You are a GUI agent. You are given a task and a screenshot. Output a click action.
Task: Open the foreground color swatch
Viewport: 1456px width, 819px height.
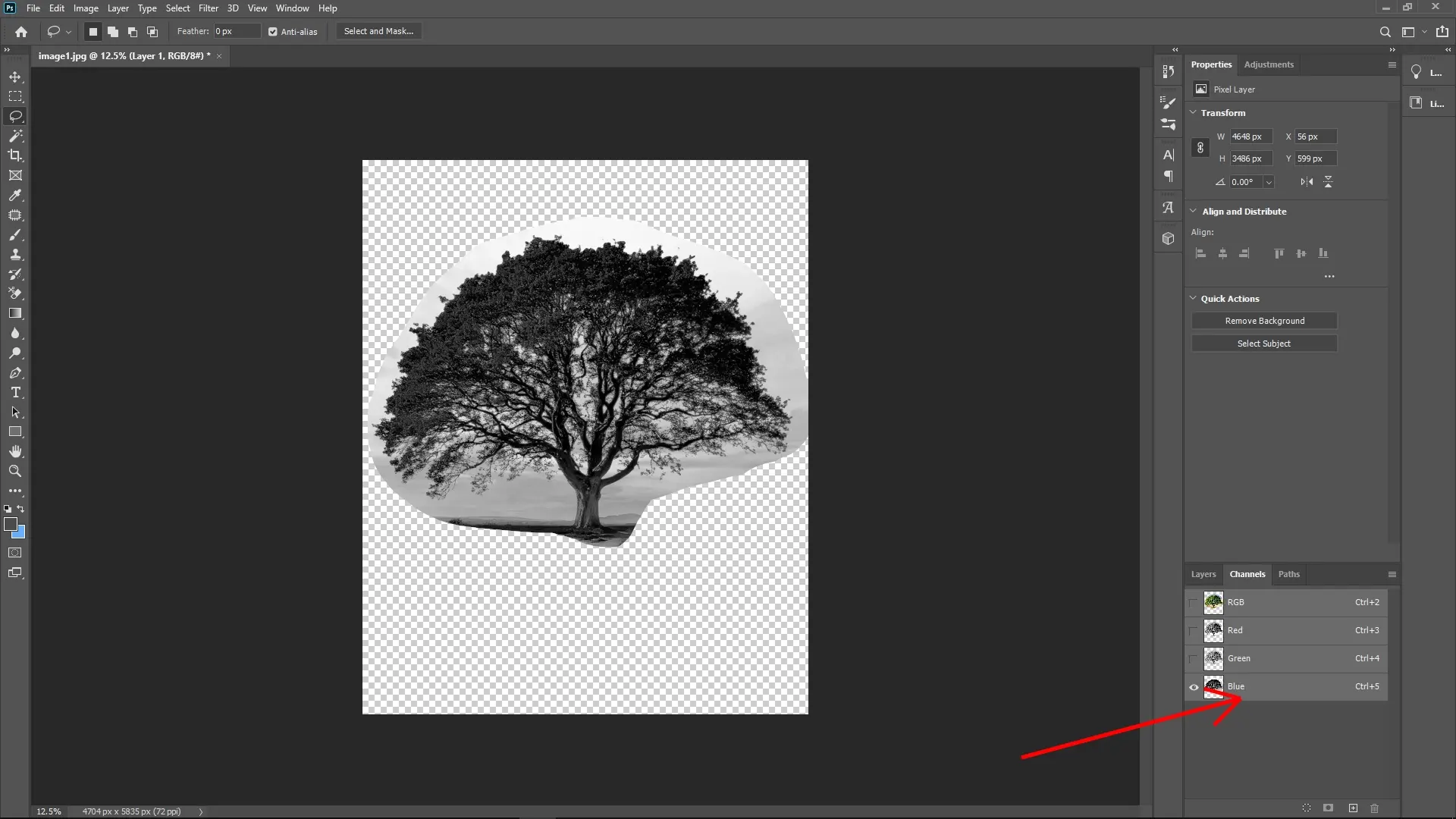11,523
